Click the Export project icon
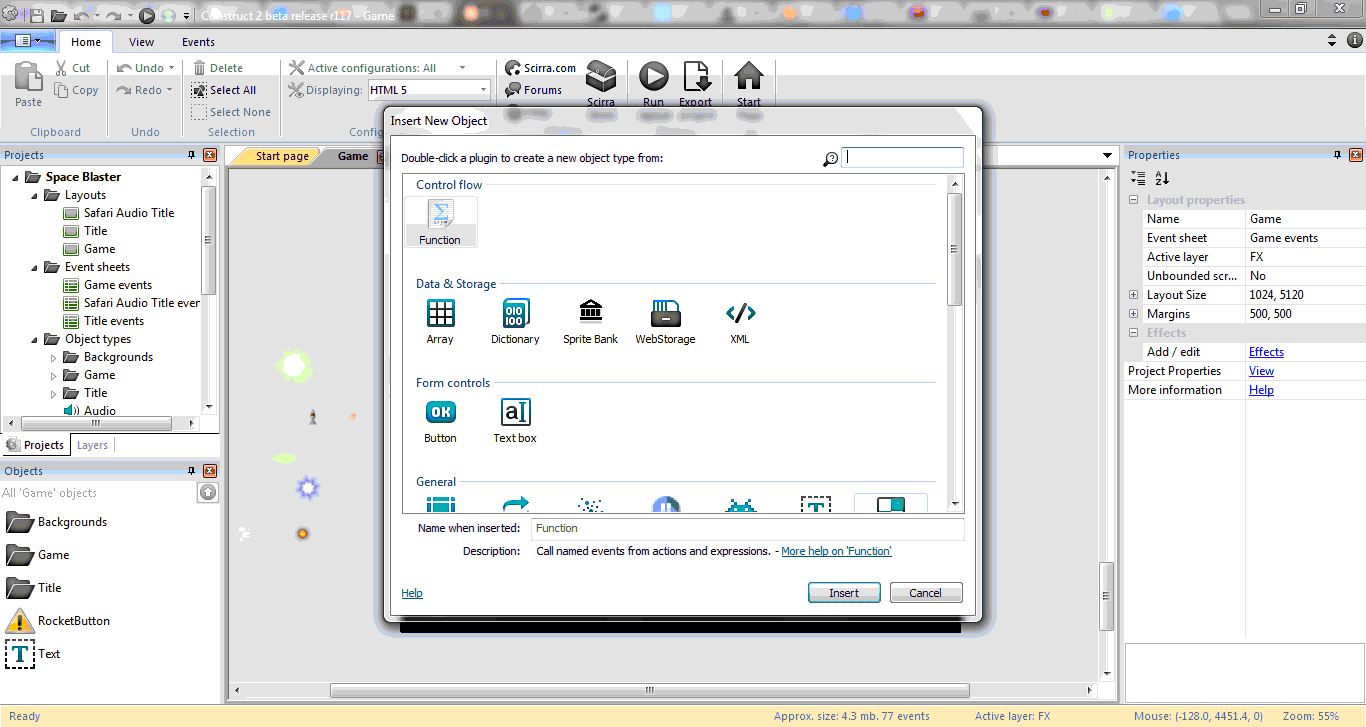This screenshot has width=1366, height=727. pyautogui.click(x=695, y=77)
